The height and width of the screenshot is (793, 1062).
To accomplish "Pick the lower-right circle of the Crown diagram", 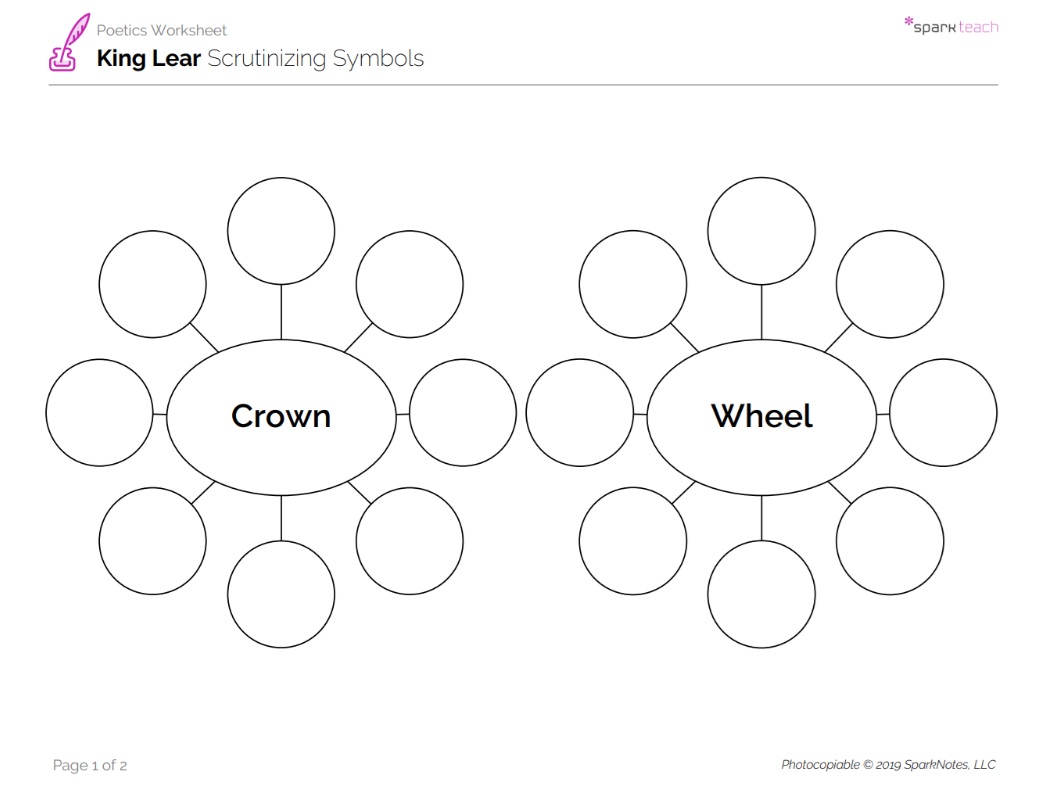I will (409, 541).
